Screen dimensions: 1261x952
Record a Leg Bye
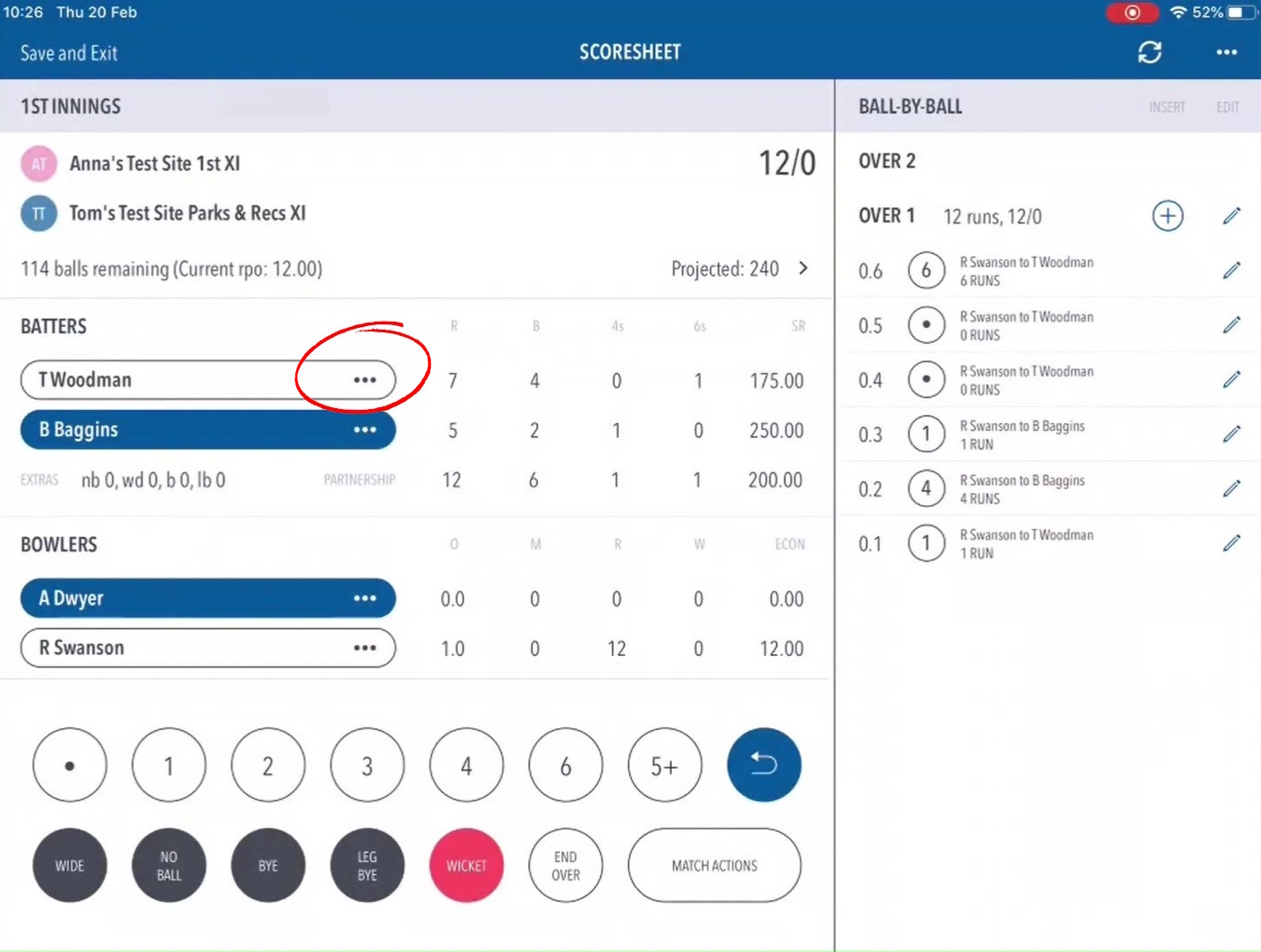(367, 866)
